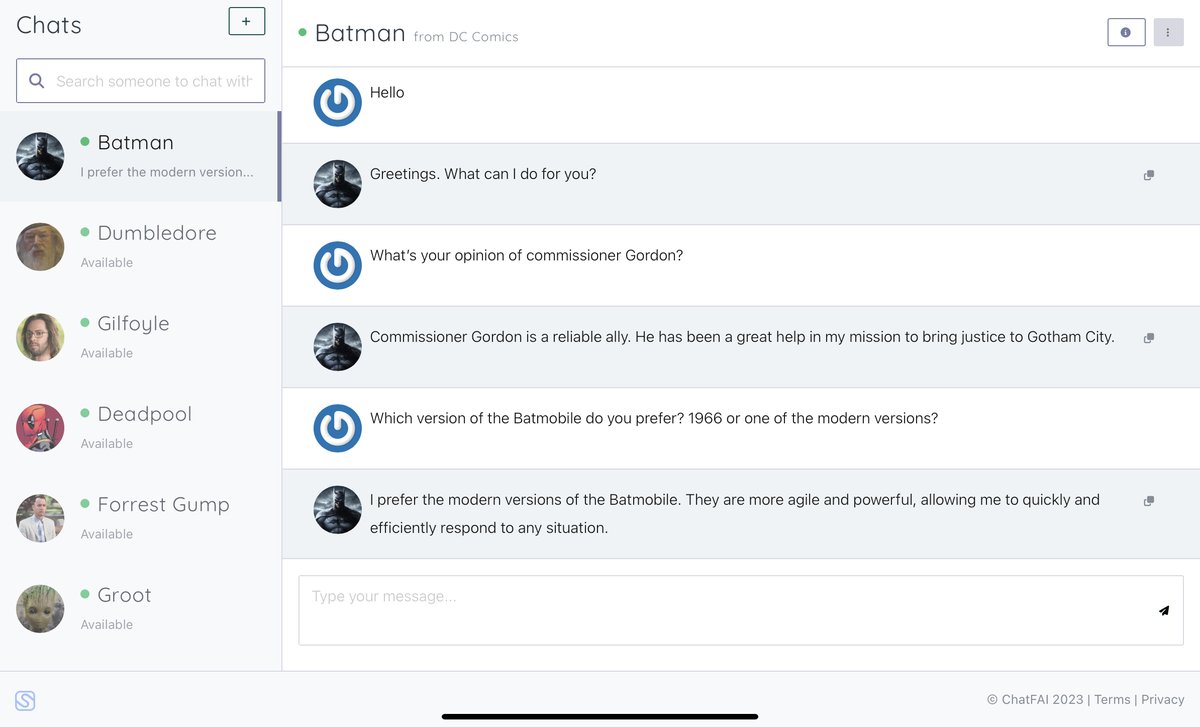Click the user avatar beside 'Hello'

tap(338, 102)
